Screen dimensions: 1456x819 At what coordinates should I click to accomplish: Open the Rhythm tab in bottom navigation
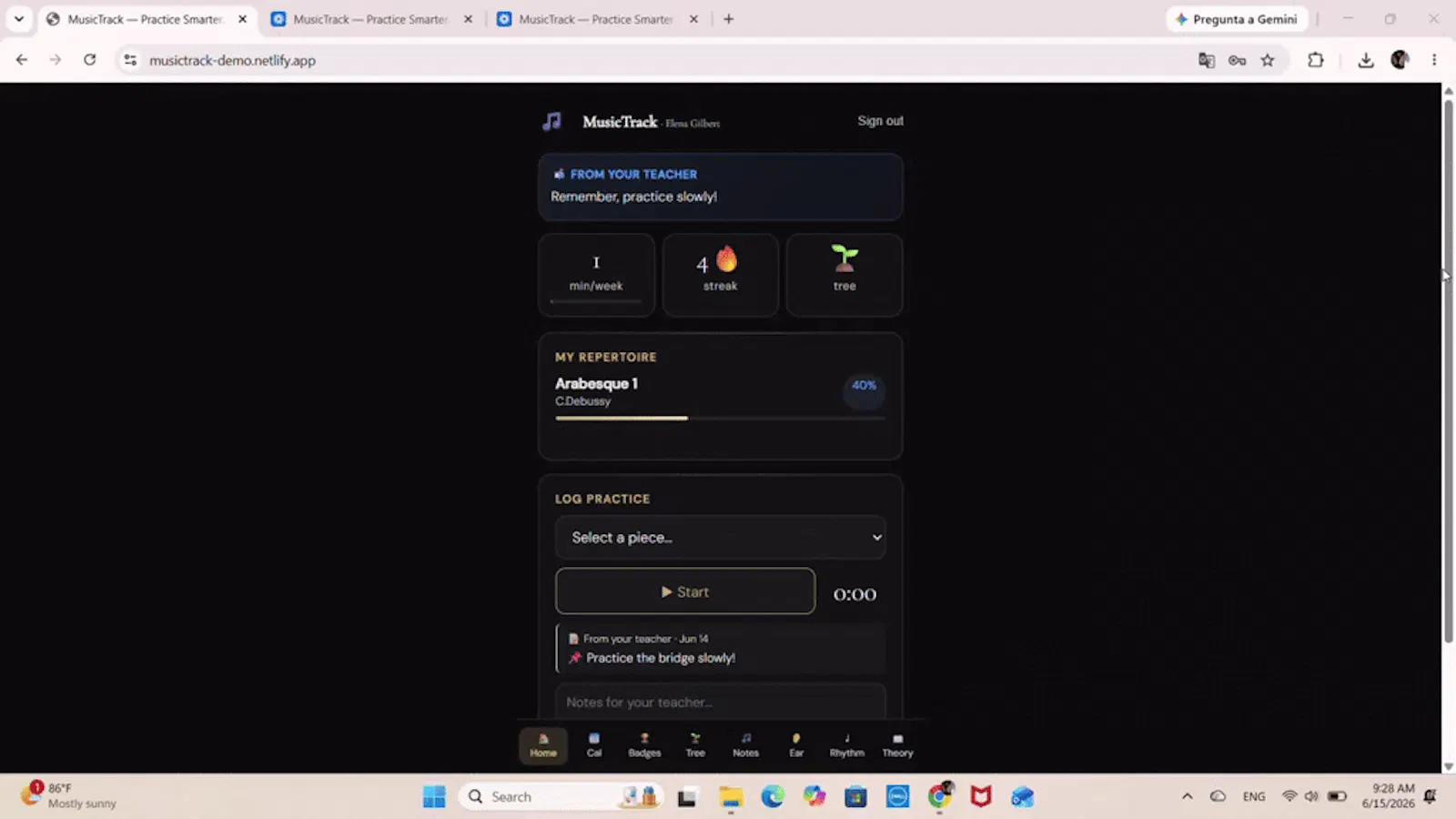pos(846,745)
